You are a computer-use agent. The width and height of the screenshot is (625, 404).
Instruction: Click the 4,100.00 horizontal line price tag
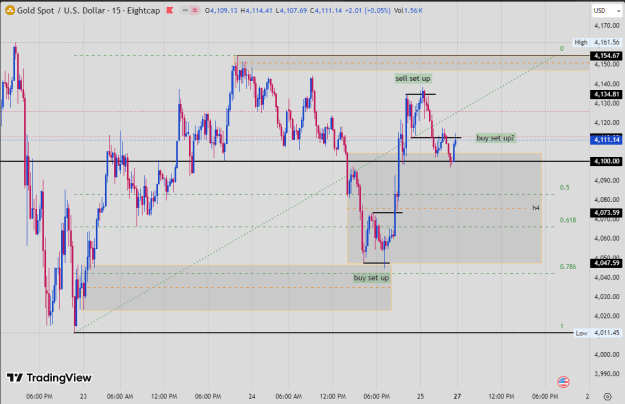coord(606,161)
